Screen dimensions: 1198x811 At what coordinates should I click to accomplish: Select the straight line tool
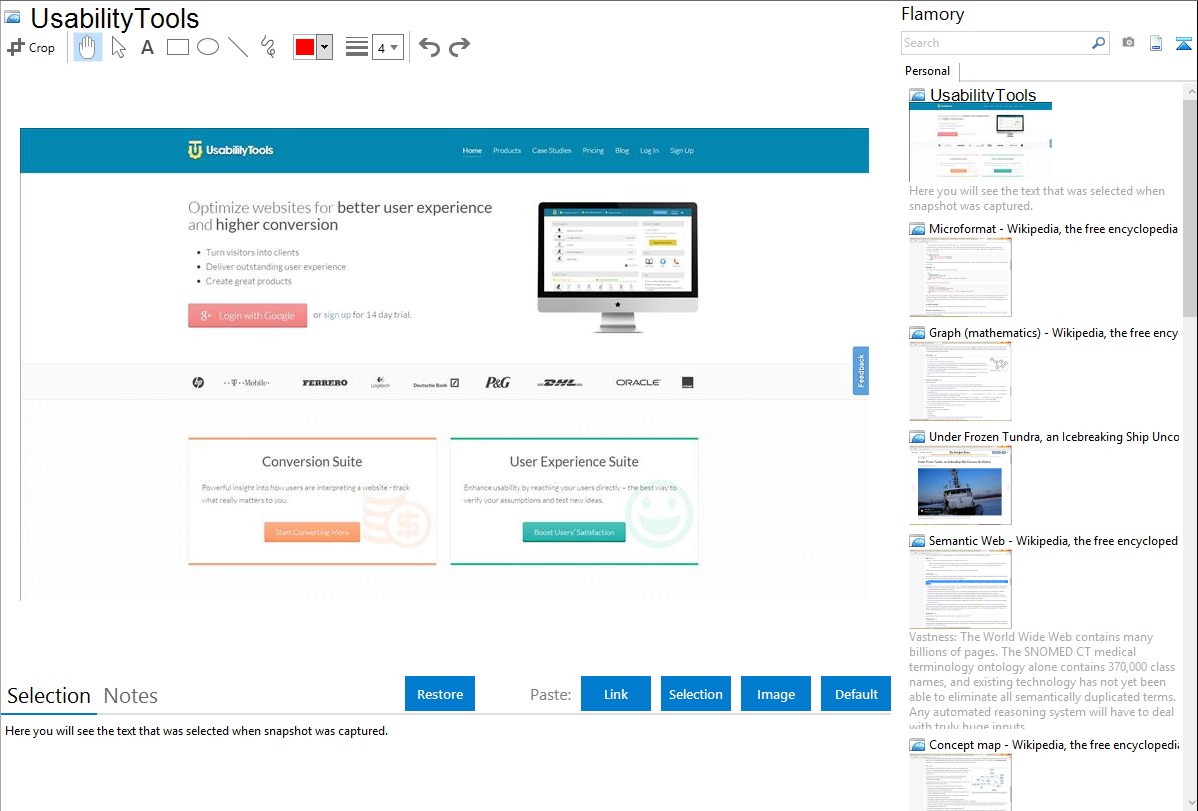click(238, 47)
